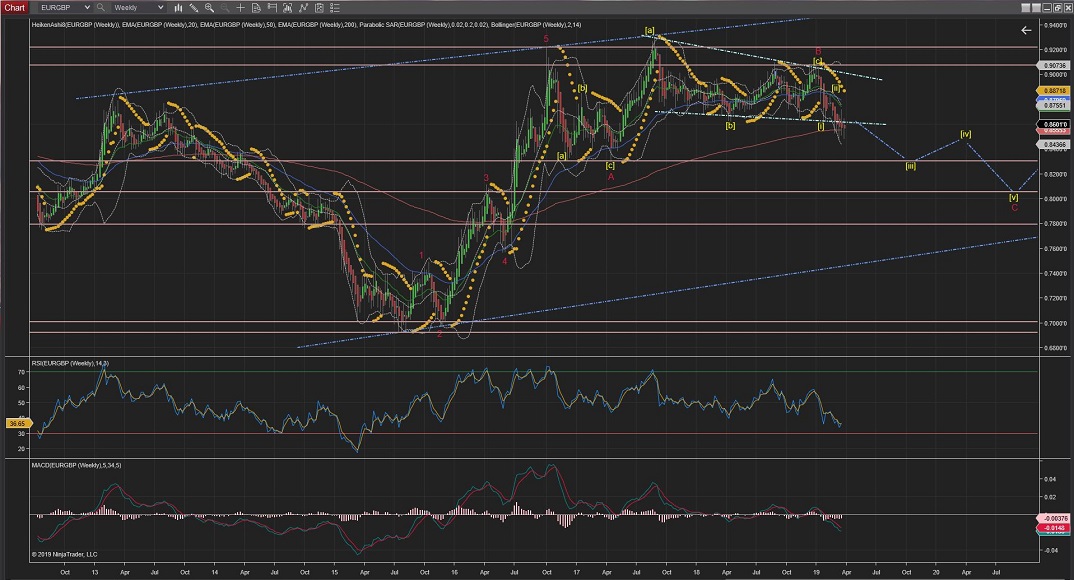Close the chart window
1074x580 pixels.
1067,8
